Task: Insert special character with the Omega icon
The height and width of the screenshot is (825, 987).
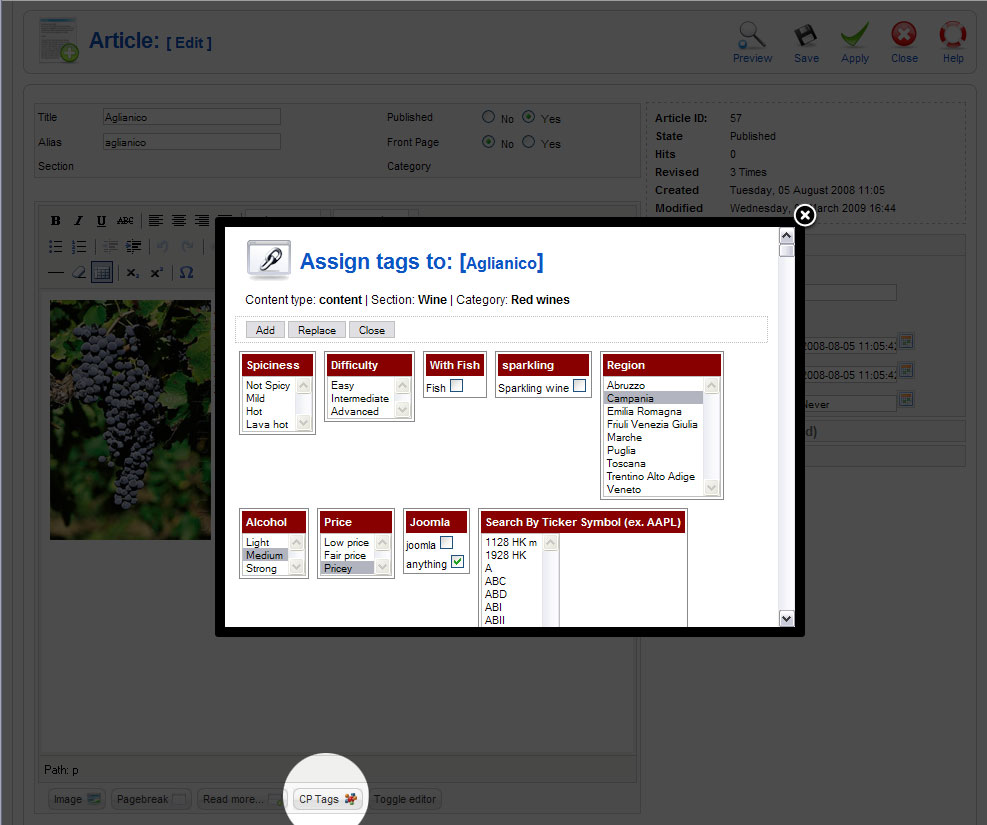Action: click(186, 272)
